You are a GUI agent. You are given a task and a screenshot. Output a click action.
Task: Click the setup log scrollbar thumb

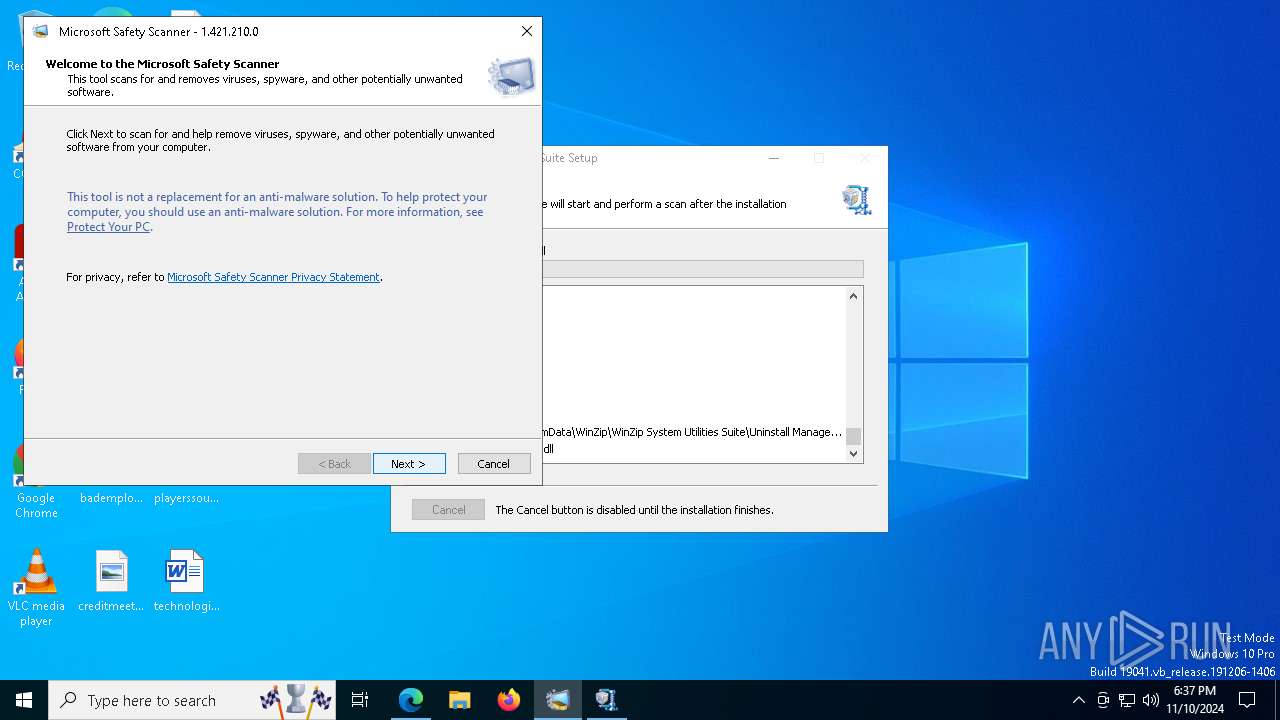click(x=853, y=436)
